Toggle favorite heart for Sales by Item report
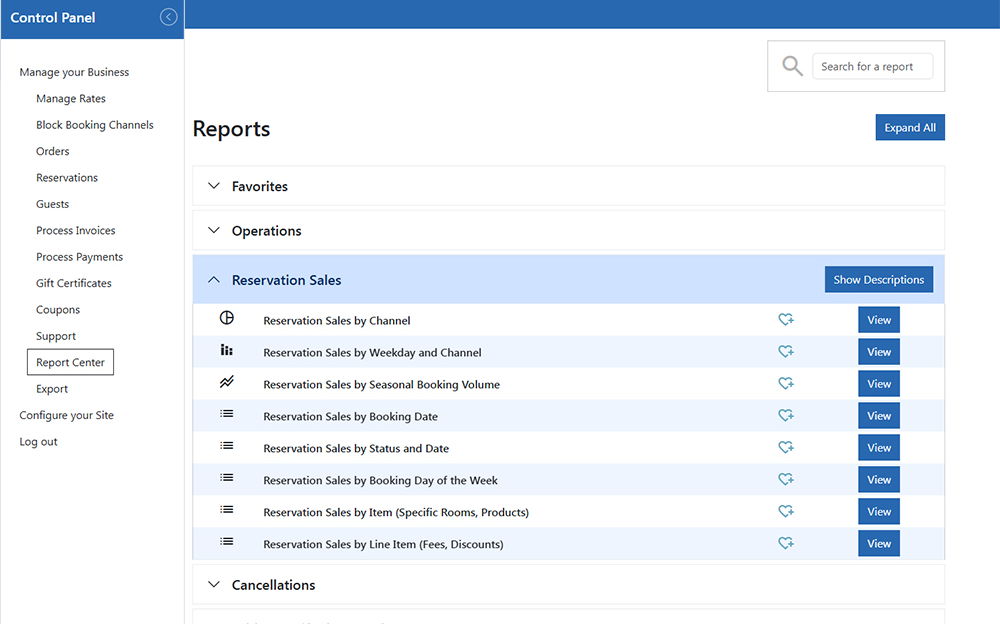Screen dimensions: 1000x624 coord(786,512)
